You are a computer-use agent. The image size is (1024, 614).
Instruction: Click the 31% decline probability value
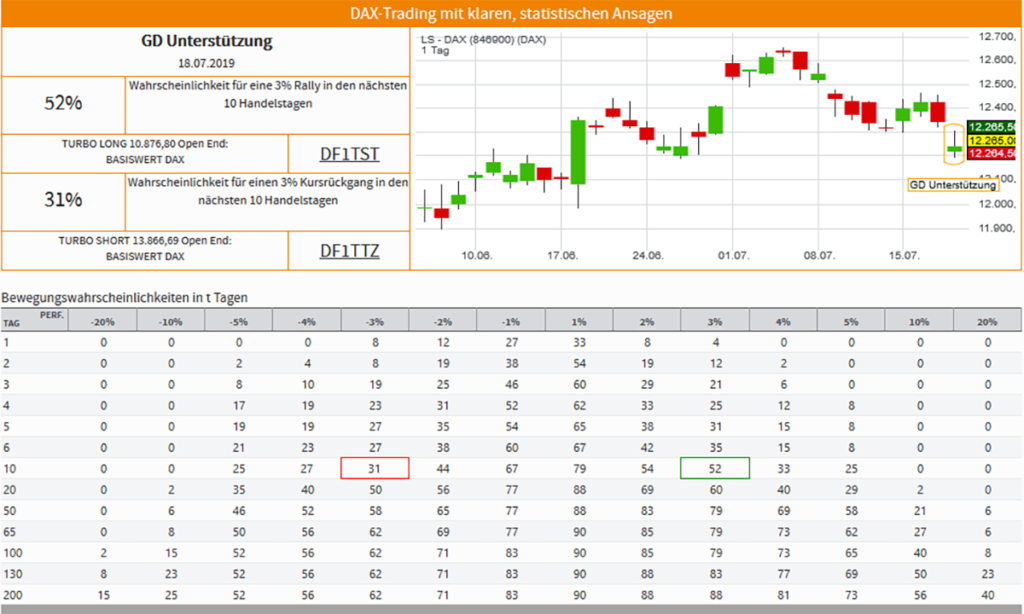pyautogui.click(x=63, y=200)
